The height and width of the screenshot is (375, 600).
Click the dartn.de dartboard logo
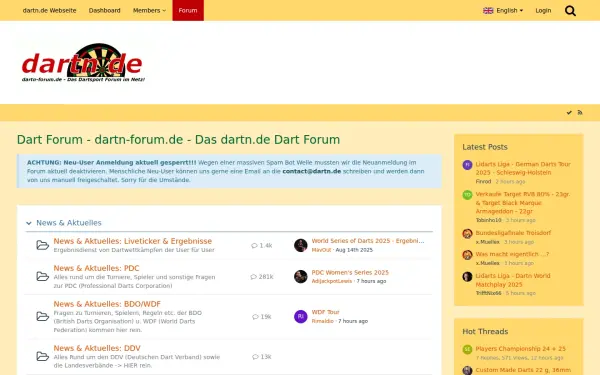tap(83, 62)
